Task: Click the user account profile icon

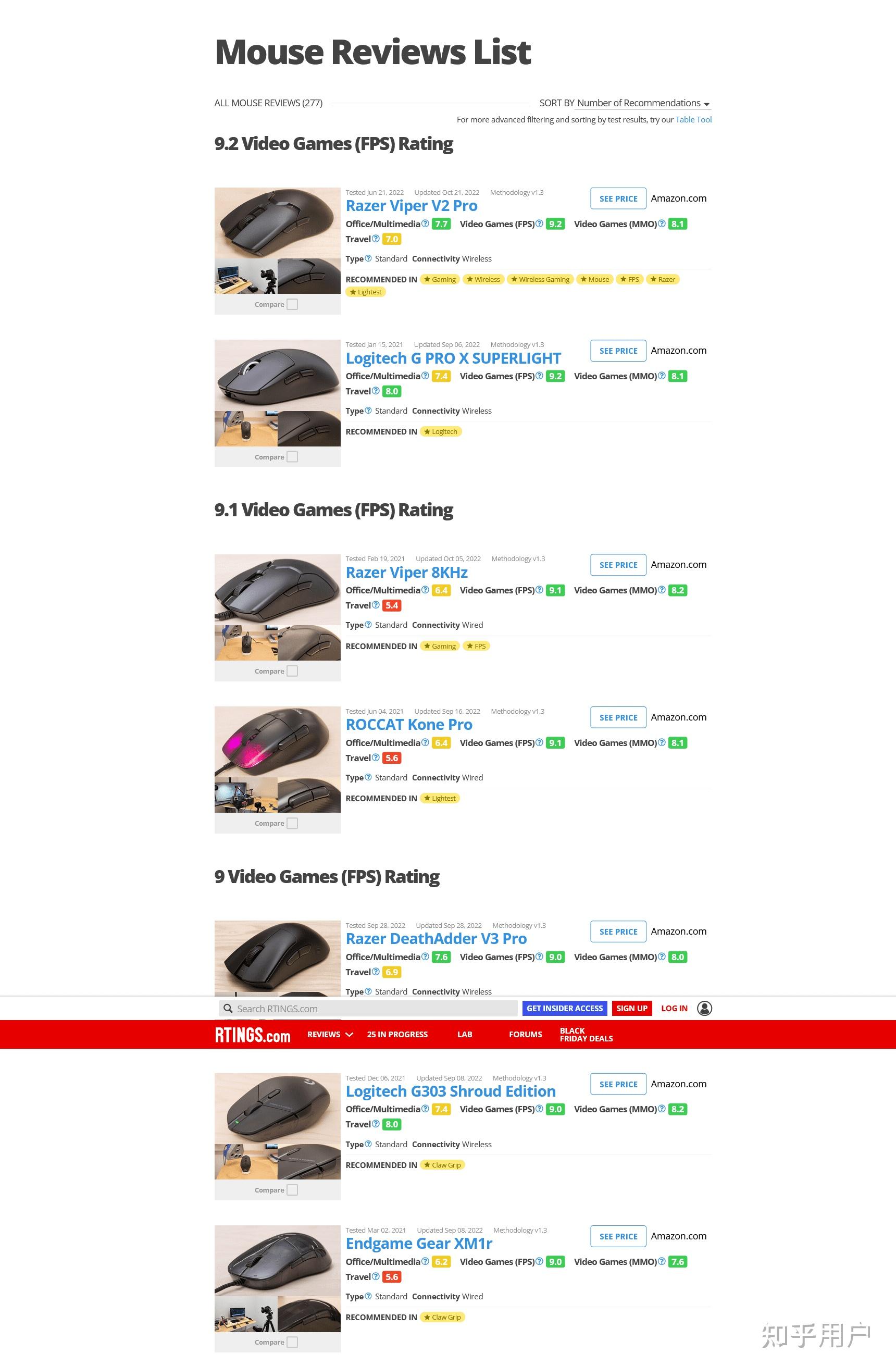Action: click(704, 1008)
